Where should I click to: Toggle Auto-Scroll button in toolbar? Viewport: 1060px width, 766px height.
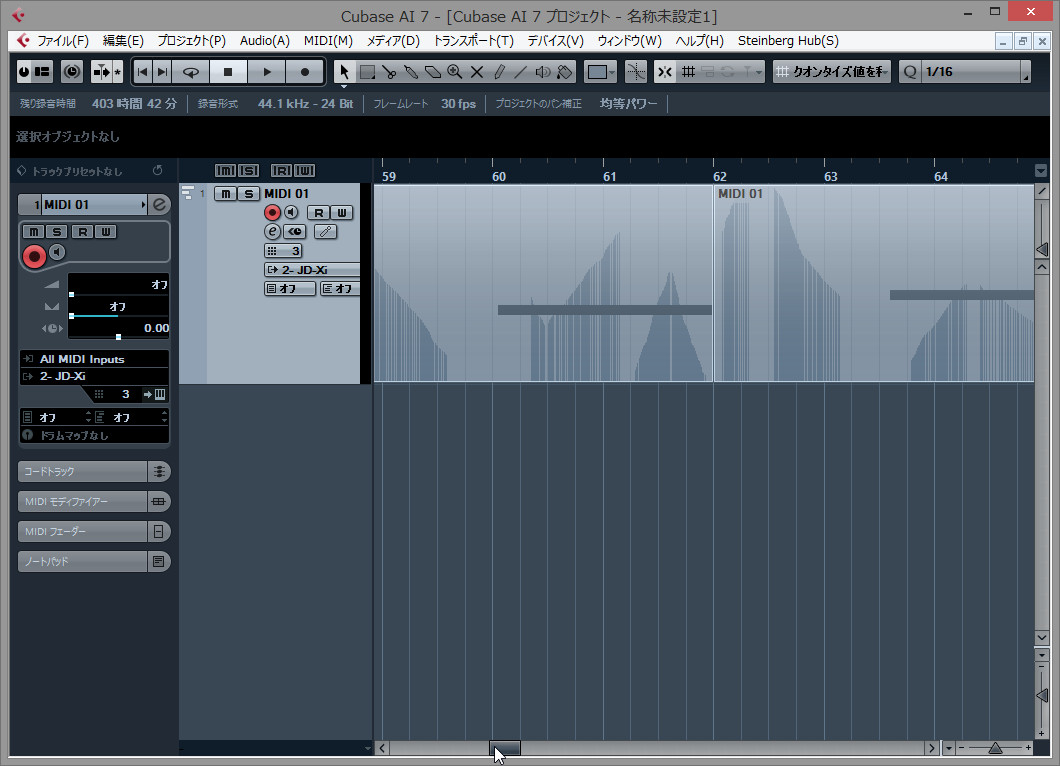pos(101,72)
